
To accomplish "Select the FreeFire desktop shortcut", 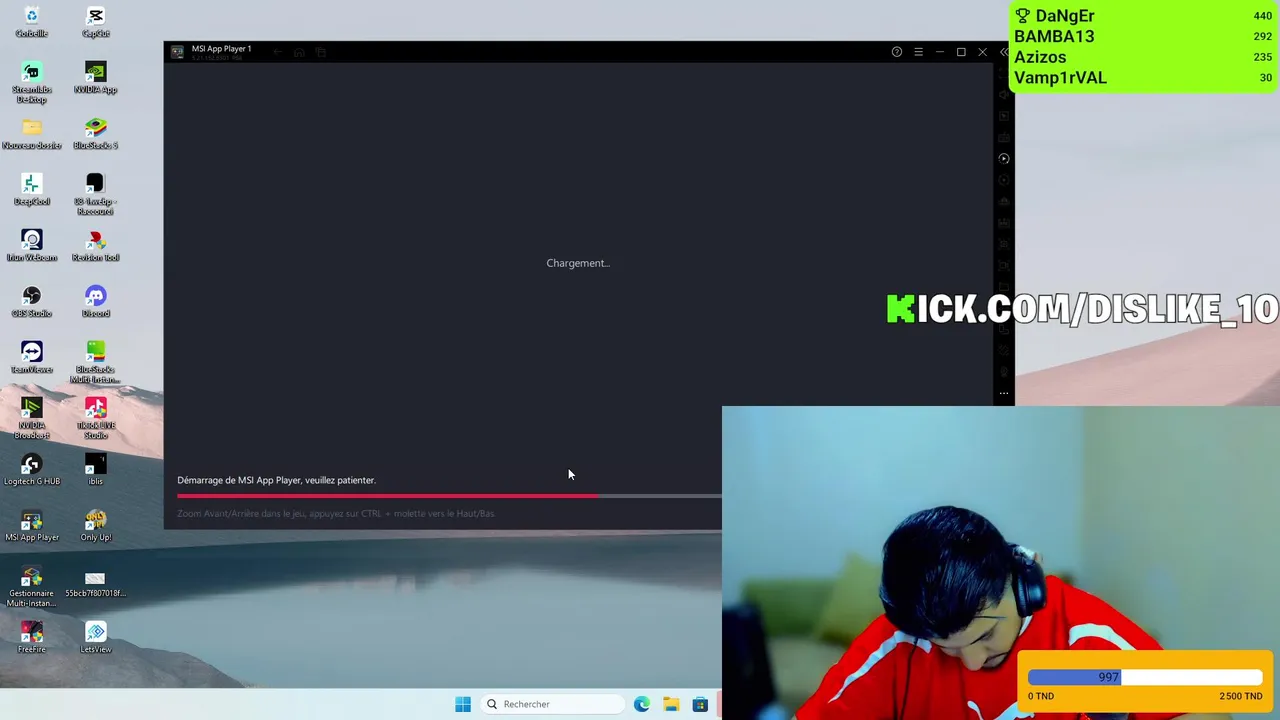I will coord(31,638).
